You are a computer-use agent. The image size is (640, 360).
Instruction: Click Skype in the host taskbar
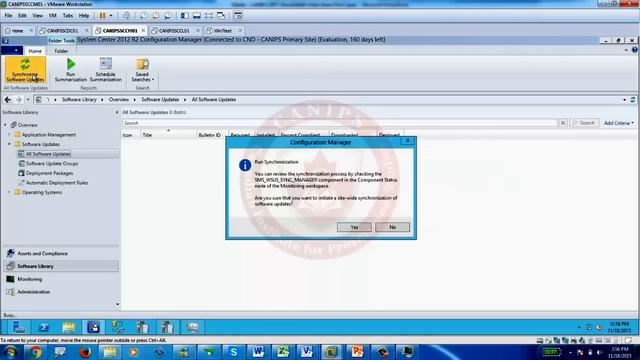click(x=233, y=352)
